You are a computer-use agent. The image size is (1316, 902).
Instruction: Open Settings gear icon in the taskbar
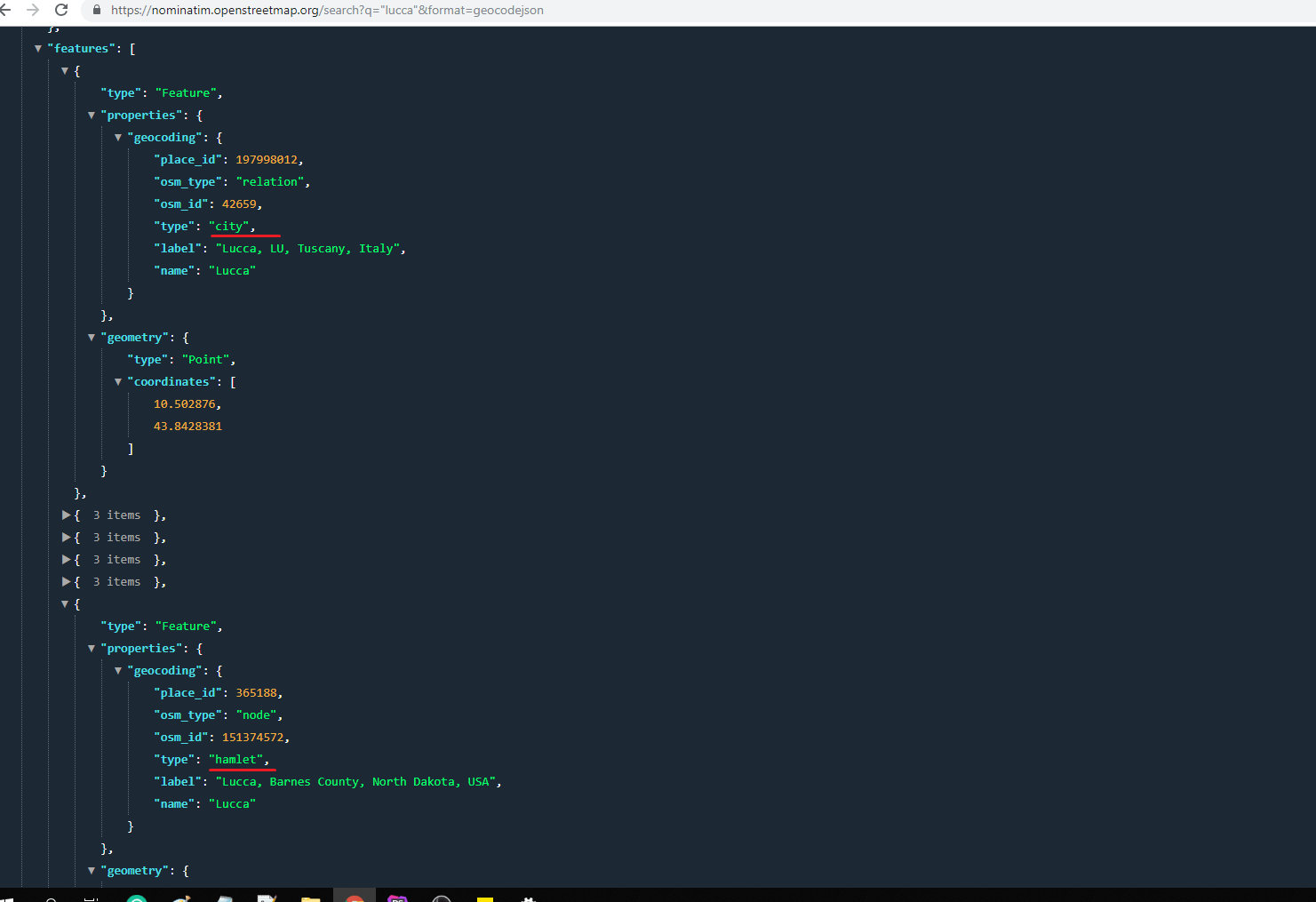point(528,898)
